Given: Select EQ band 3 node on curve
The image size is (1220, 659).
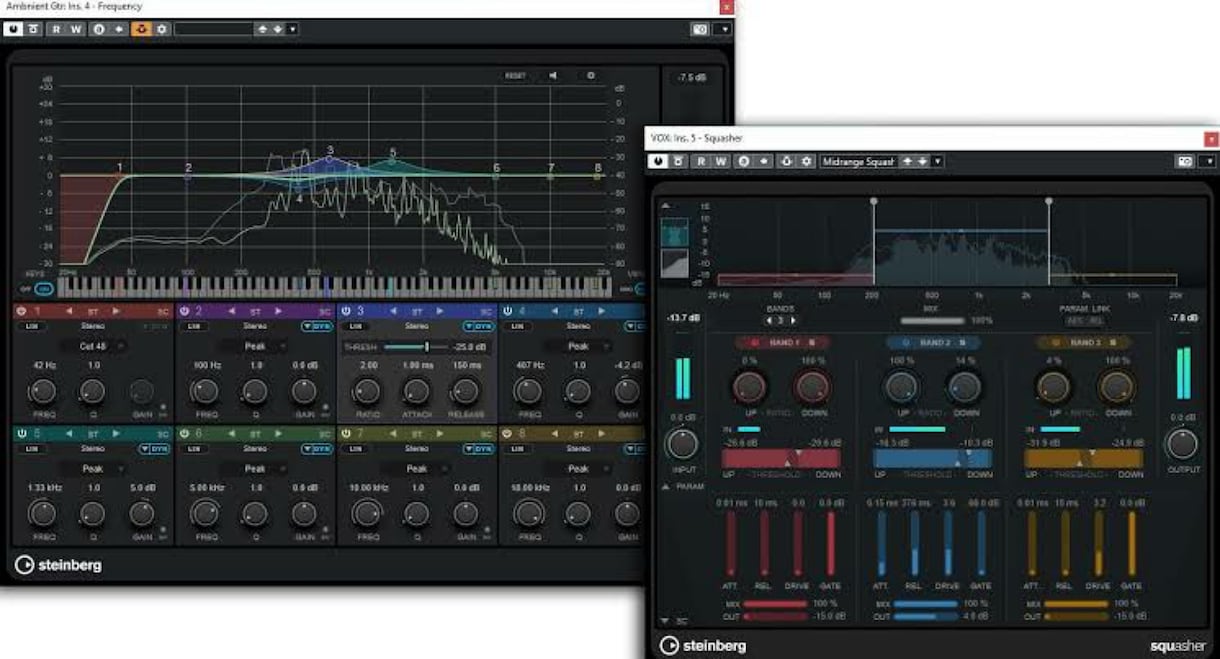Looking at the screenshot, I should (329, 158).
